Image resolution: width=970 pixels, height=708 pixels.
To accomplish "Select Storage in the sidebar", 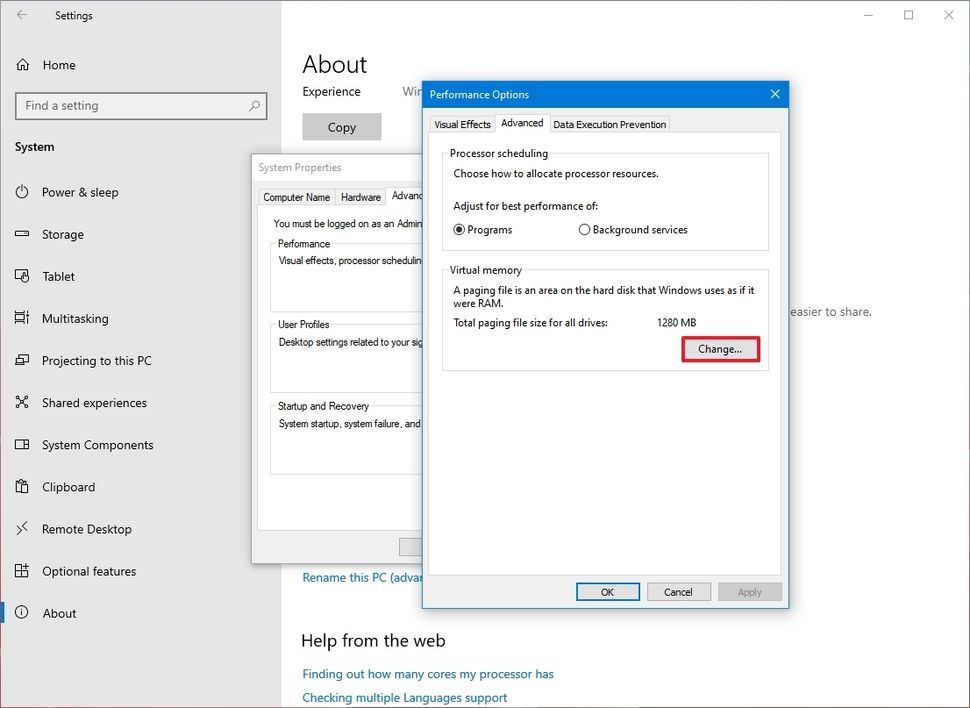I will [61, 234].
